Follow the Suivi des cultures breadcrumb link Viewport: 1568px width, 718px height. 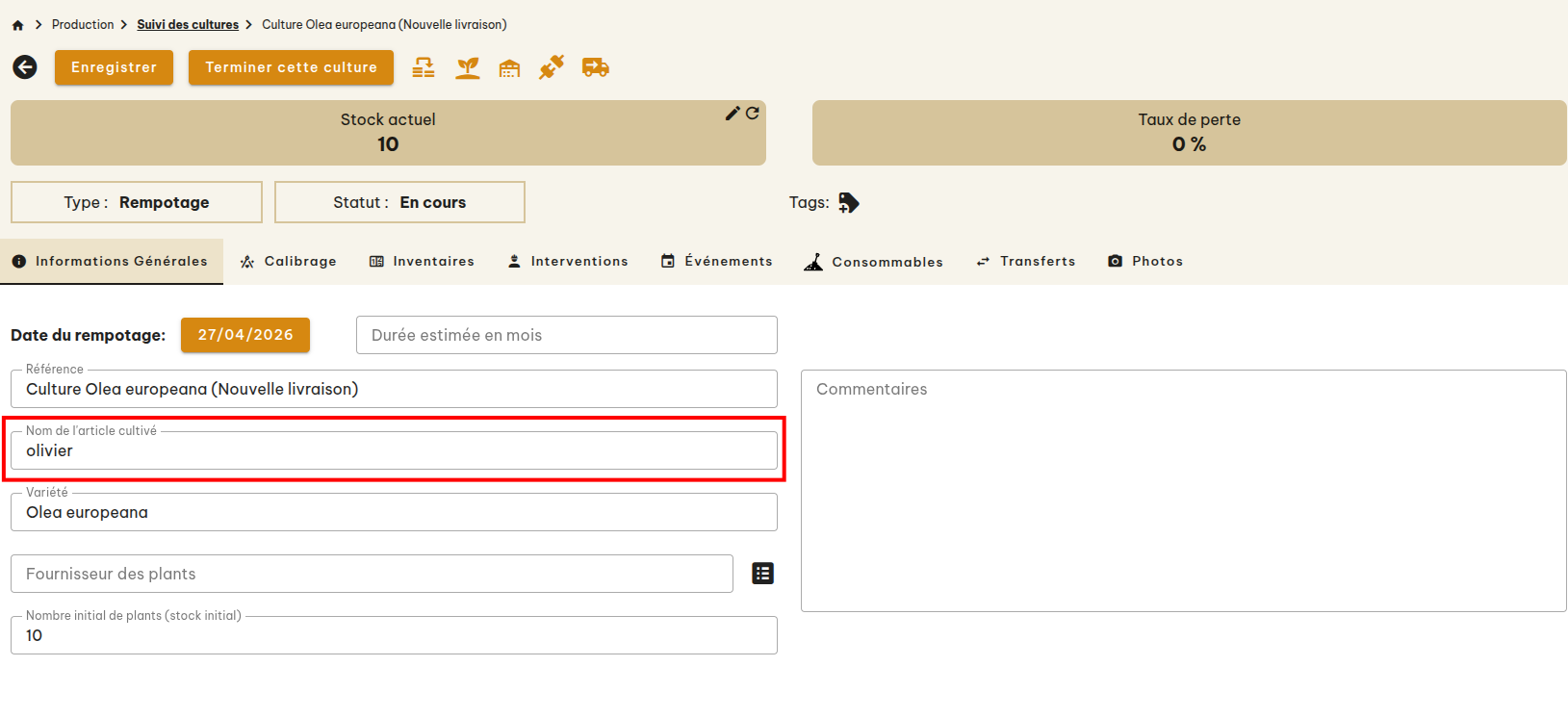[188, 25]
